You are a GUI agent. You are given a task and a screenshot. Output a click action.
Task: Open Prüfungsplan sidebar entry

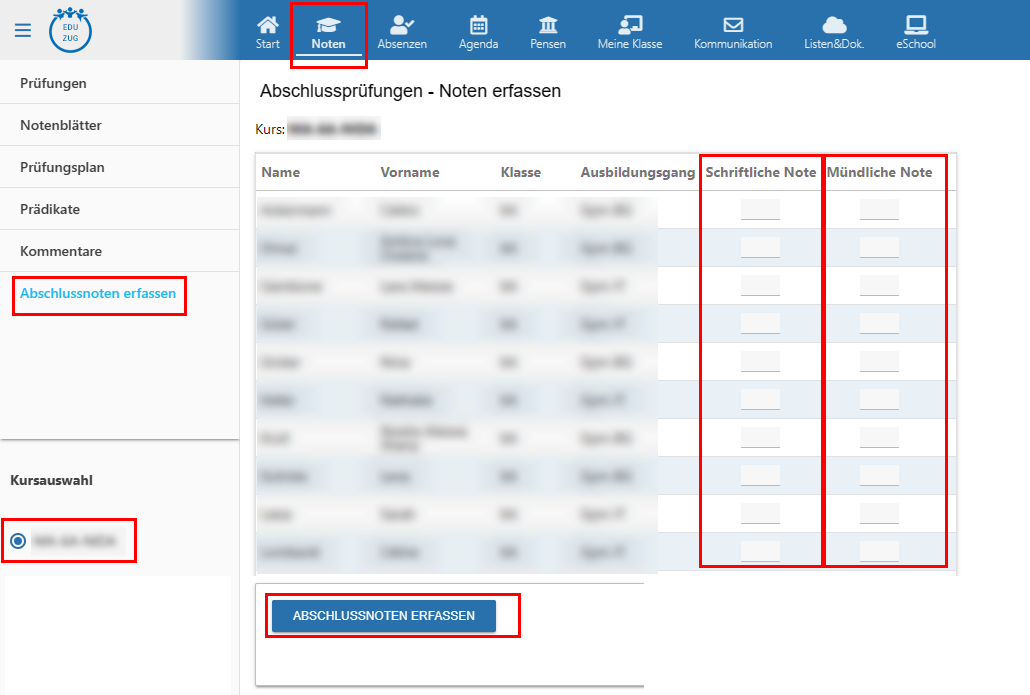(x=62, y=167)
